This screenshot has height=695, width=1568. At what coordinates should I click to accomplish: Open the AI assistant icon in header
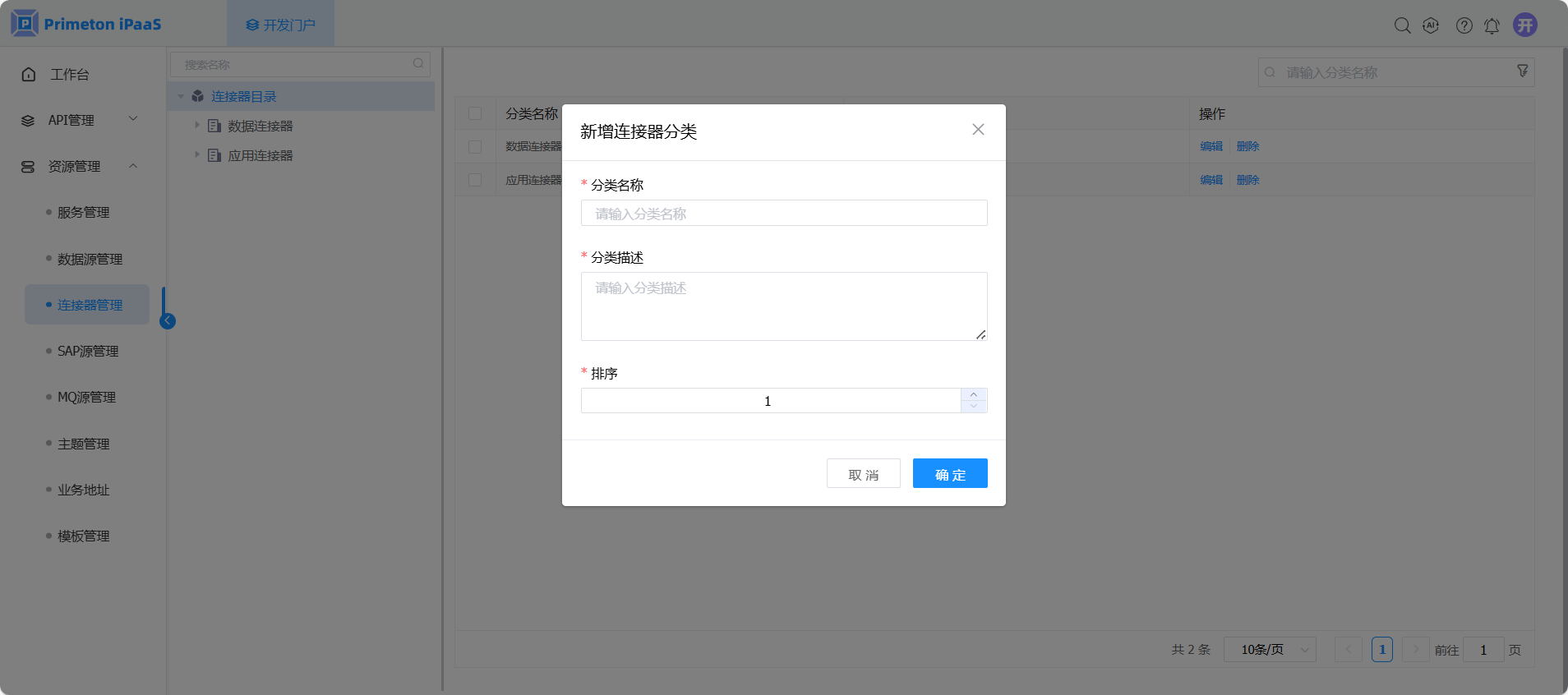click(1431, 25)
